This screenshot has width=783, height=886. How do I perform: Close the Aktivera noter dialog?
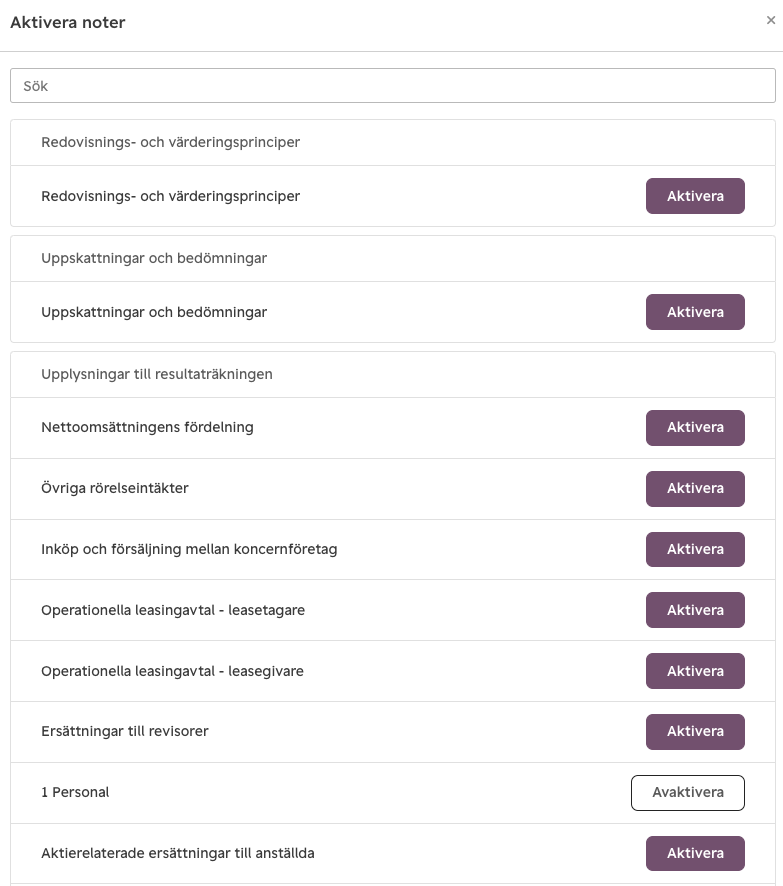point(771,20)
